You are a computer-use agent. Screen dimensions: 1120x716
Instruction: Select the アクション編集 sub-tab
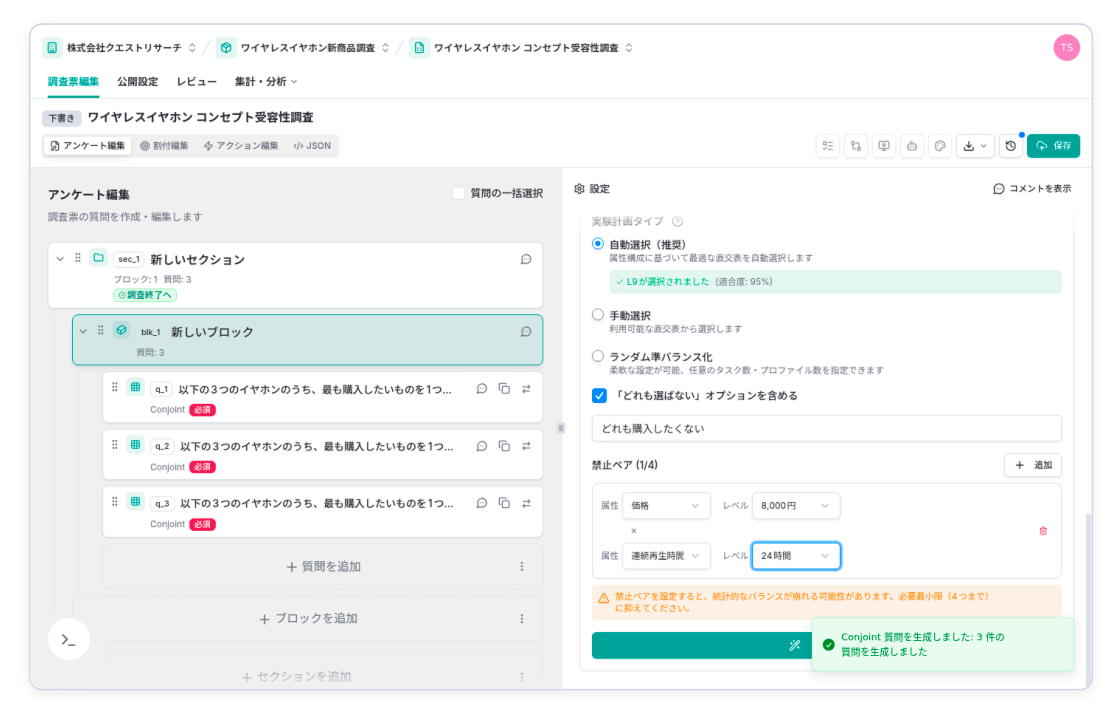(x=241, y=146)
